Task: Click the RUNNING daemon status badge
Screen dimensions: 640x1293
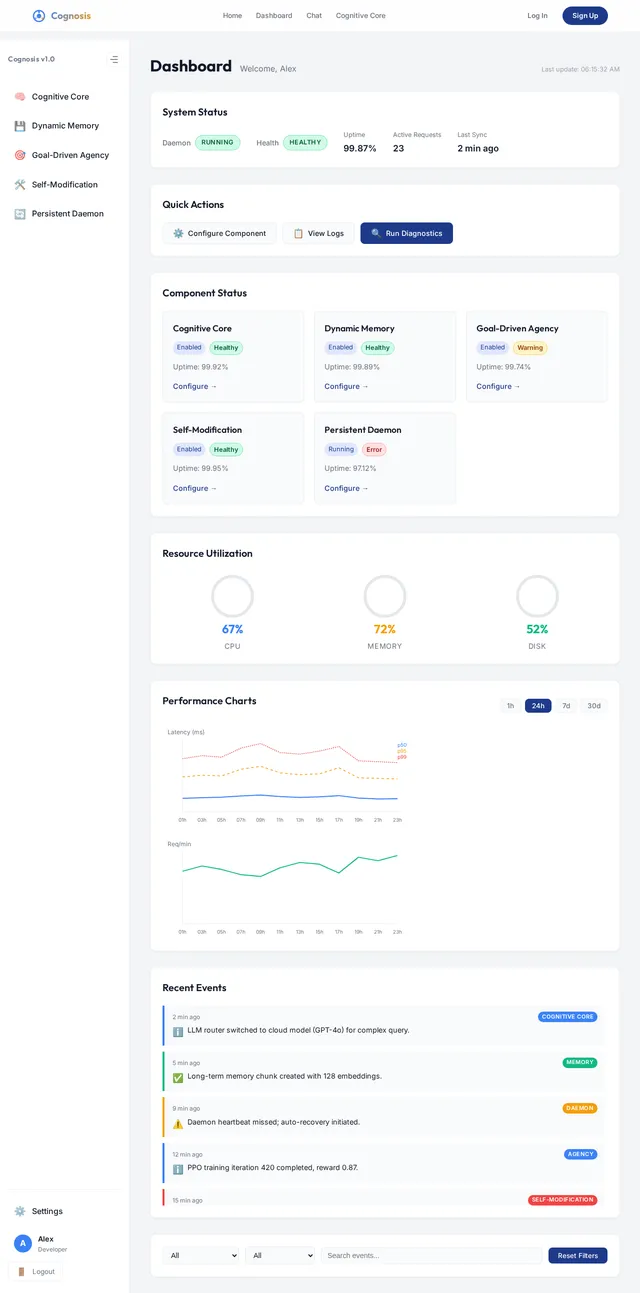Action: [x=218, y=142]
